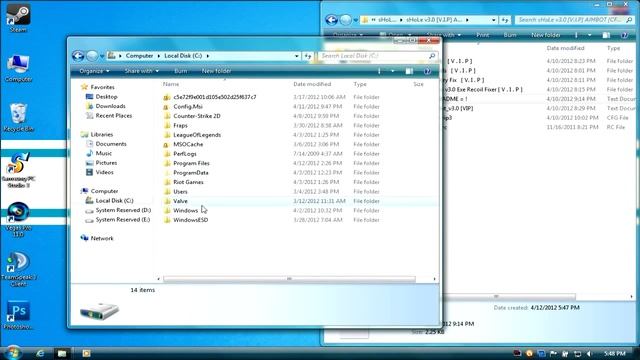640x360 pixels.
Task: Click Print in sHoLe window toolbar
Action: pos(482,35)
